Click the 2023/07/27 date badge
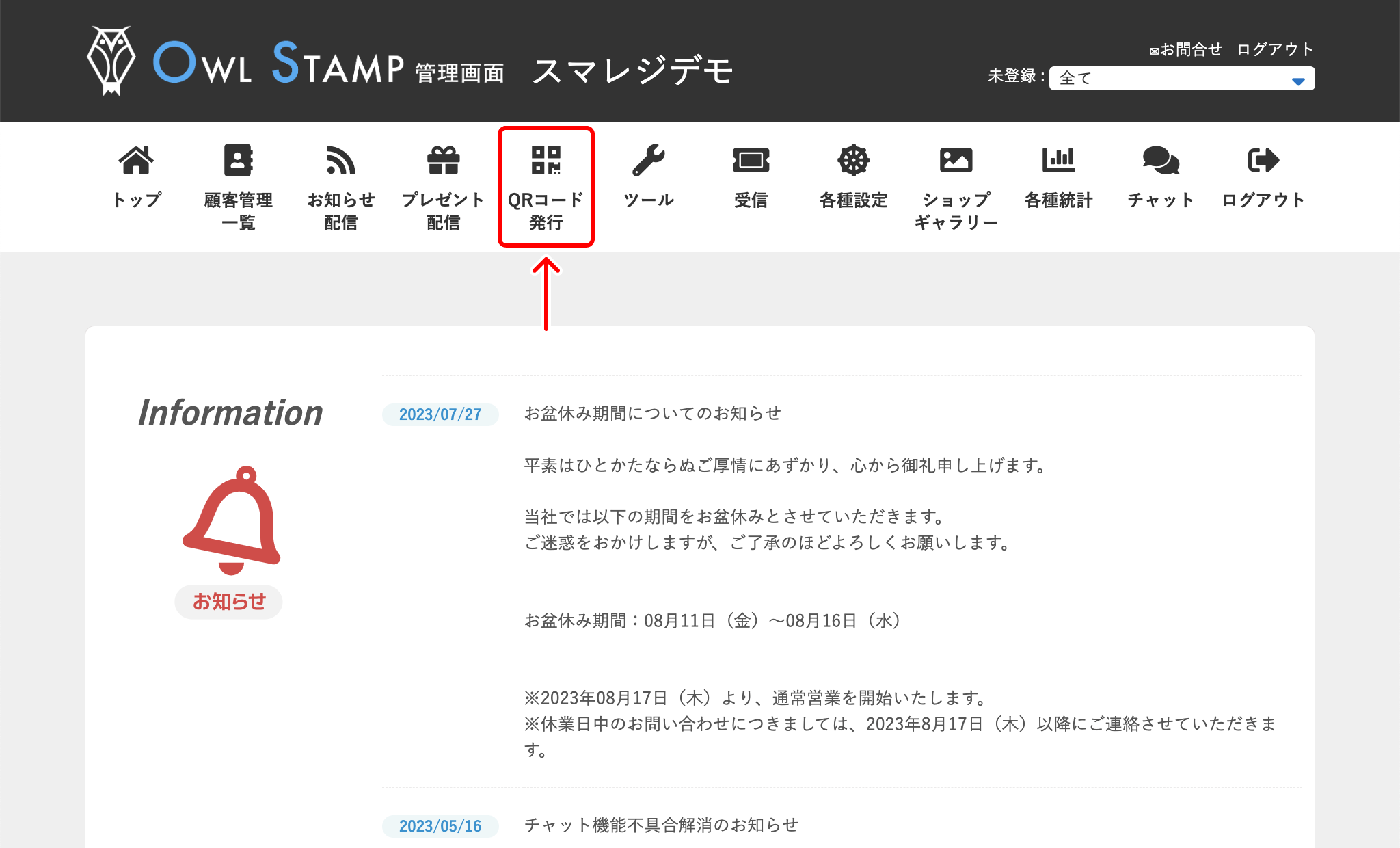This screenshot has height=848, width=1400. (x=440, y=414)
